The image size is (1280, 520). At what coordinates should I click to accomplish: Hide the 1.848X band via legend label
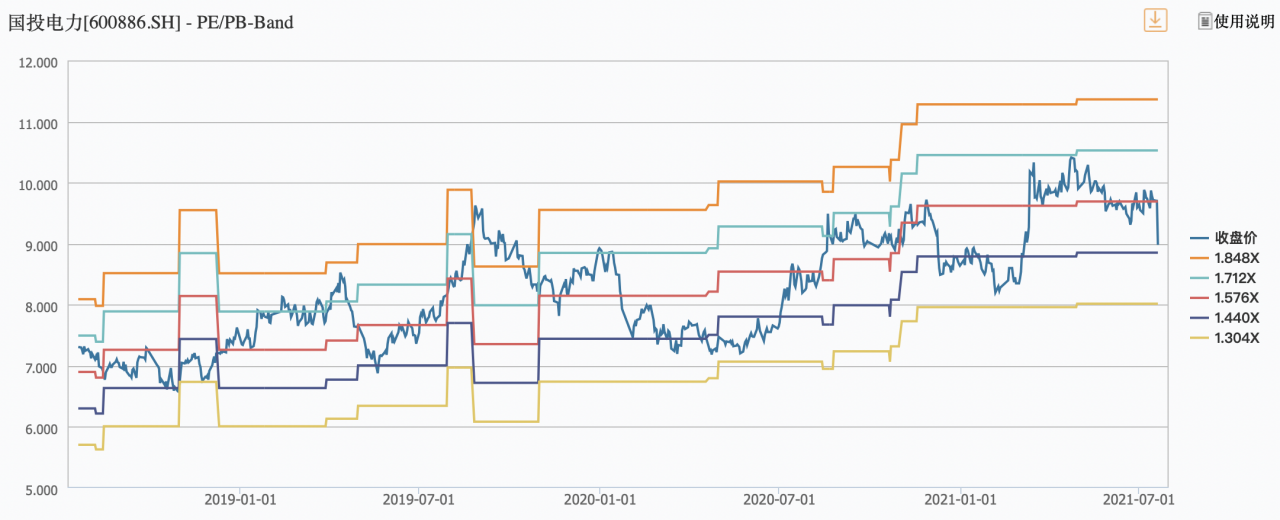(1236, 258)
